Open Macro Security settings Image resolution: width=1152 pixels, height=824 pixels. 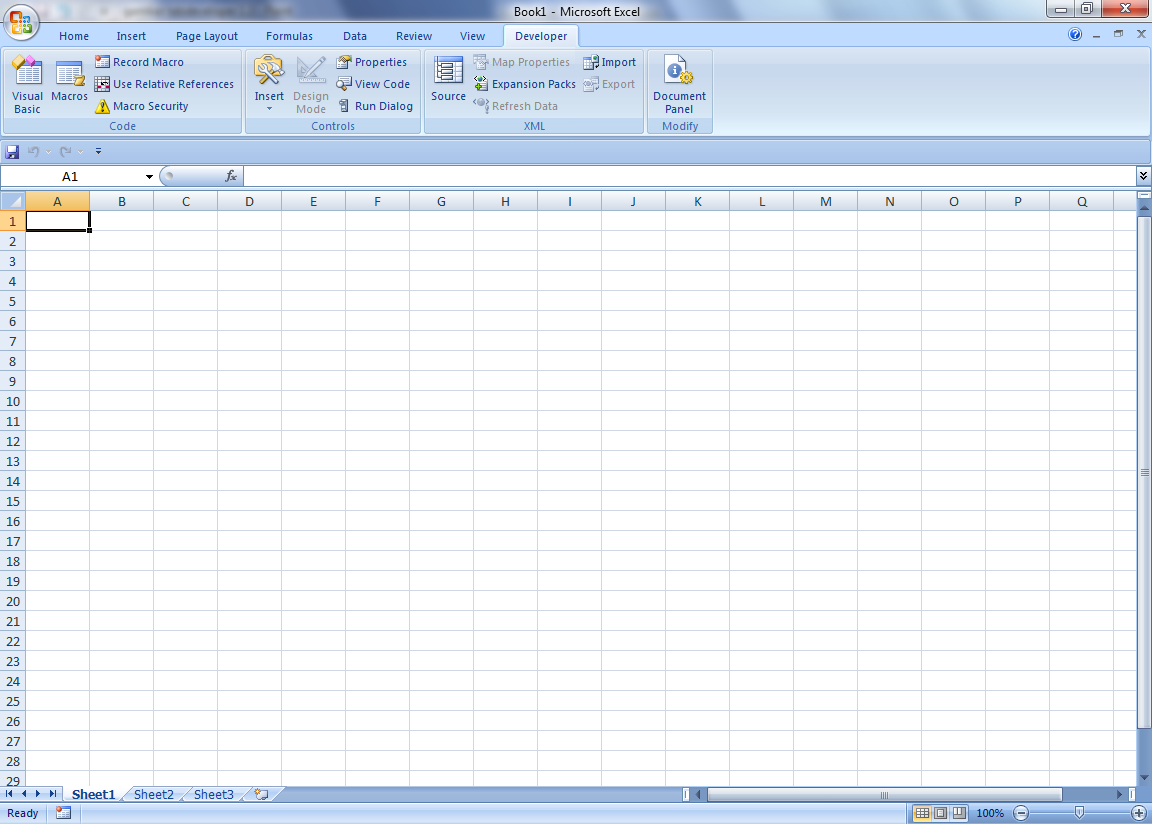pyautogui.click(x=142, y=106)
